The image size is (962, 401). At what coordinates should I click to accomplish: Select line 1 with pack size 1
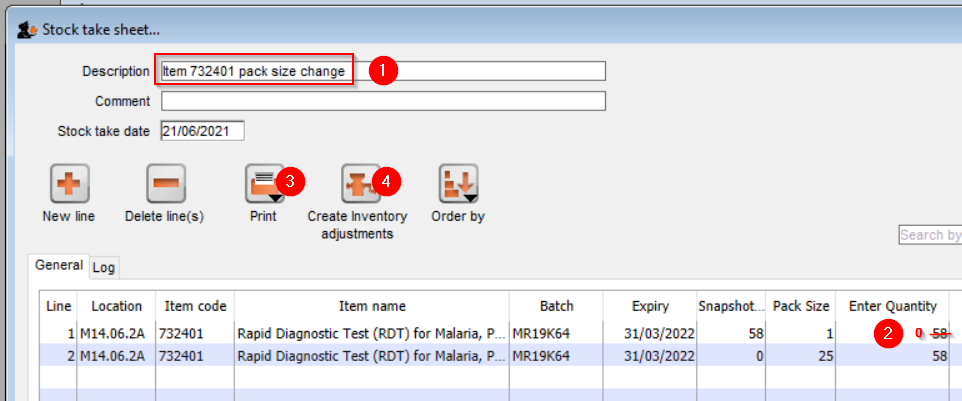(x=370, y=333)
